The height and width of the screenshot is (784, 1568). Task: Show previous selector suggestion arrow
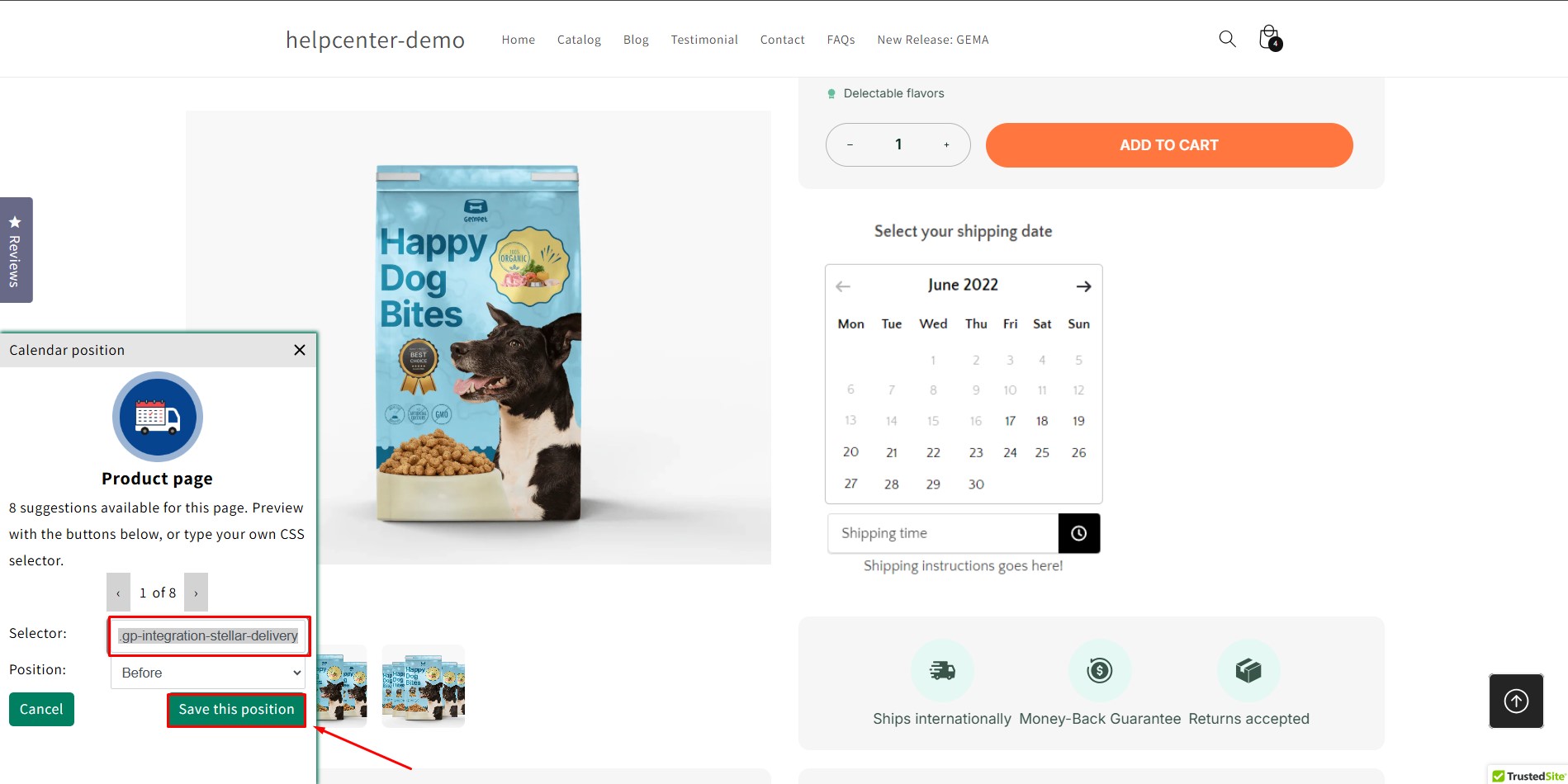click(x=118, y=593)
